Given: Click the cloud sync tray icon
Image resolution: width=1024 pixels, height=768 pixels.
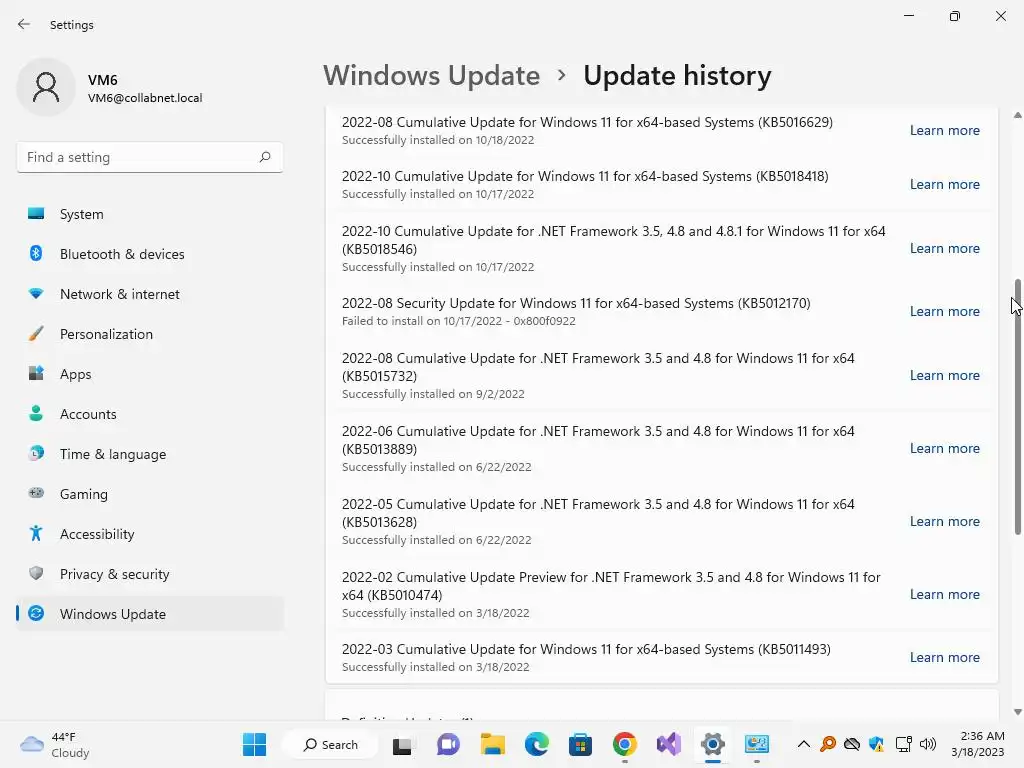Looking at the screenshot, I should tap(852, 744).
